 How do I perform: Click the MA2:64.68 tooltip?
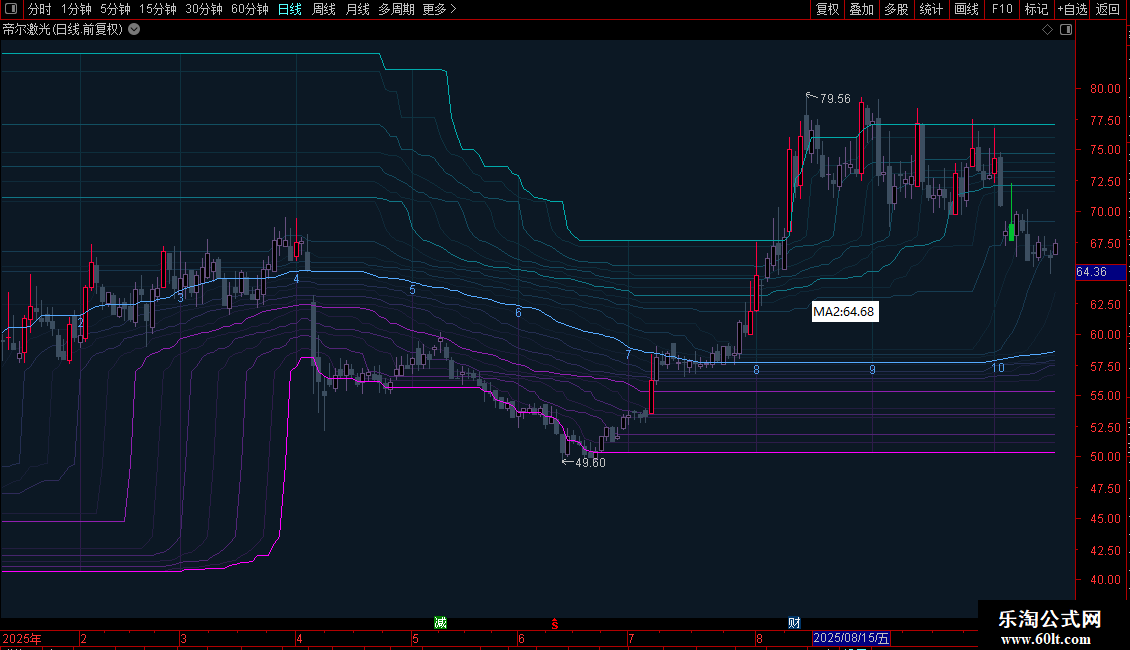[844, 311]
